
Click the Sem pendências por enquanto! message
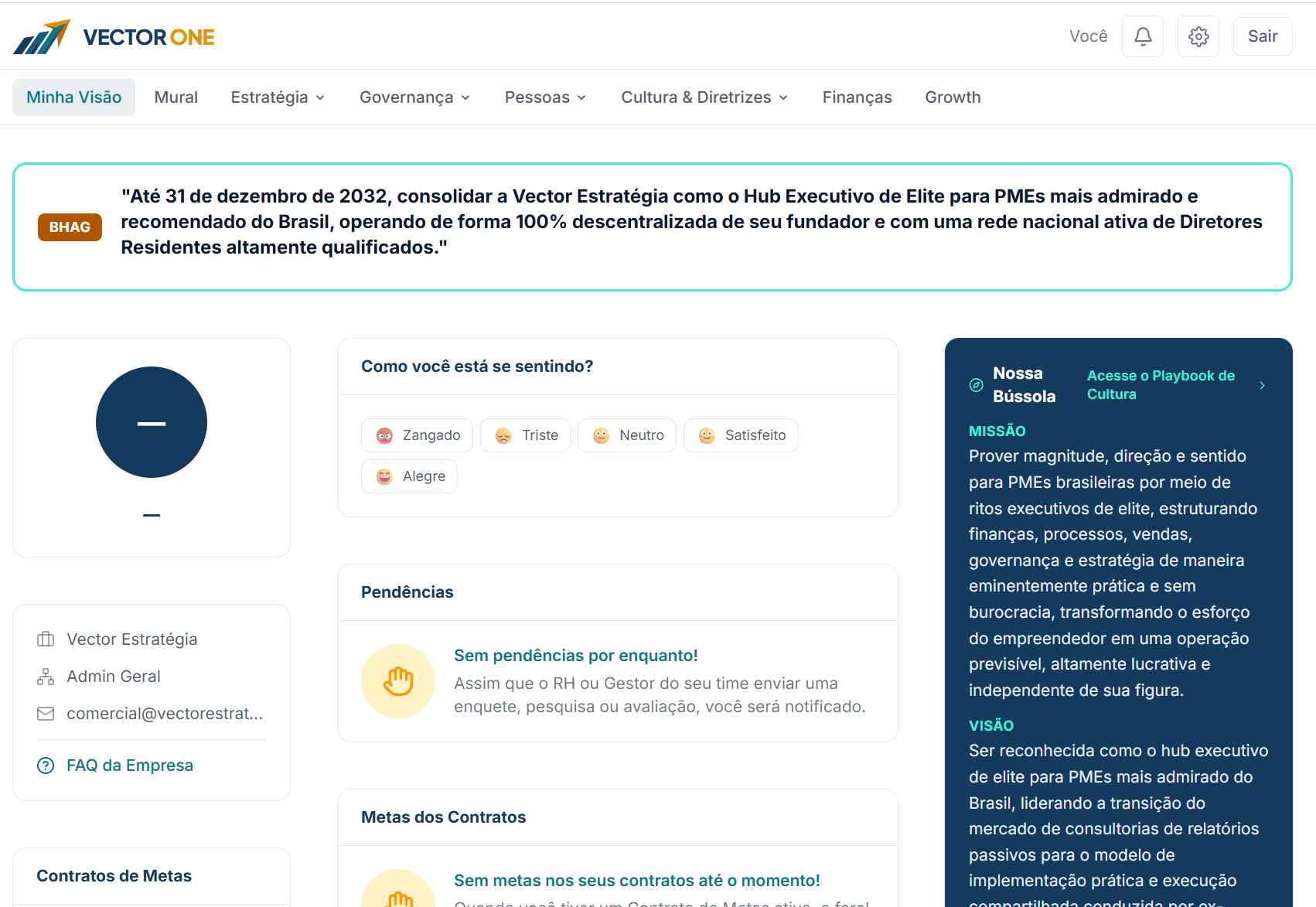[576, 656]
